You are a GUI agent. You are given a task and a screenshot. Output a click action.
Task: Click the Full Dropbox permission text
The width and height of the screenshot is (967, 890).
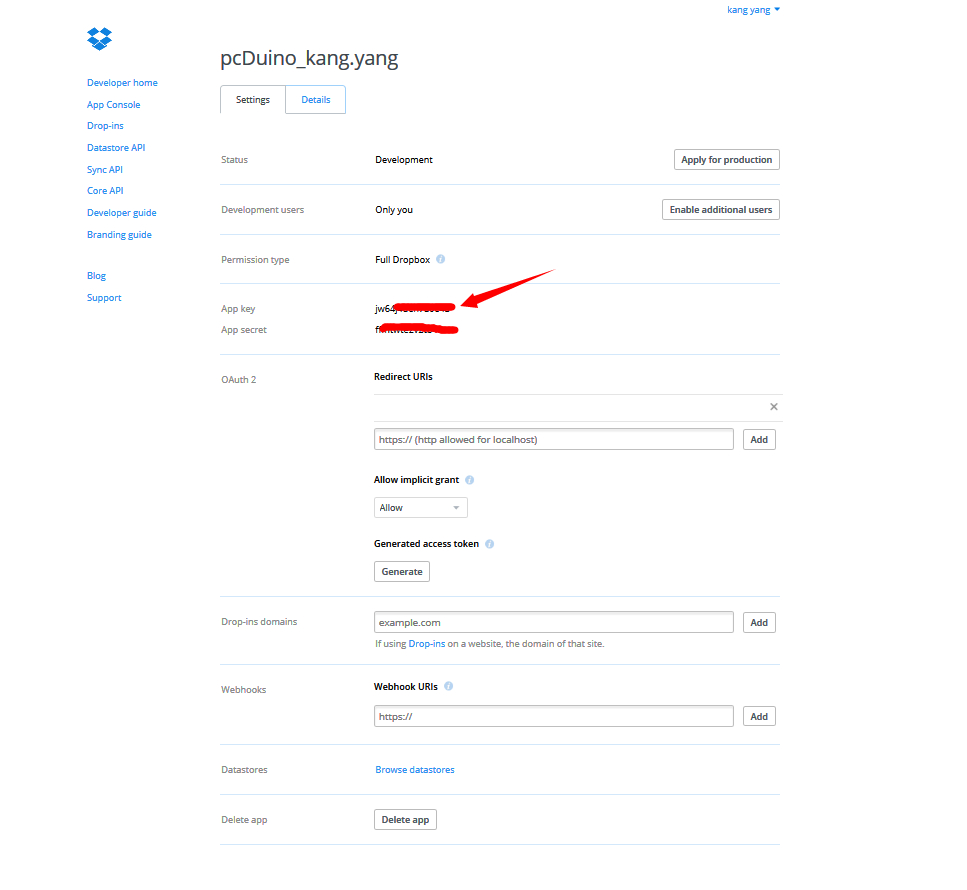pyautogui.click(x=403, y=260)
